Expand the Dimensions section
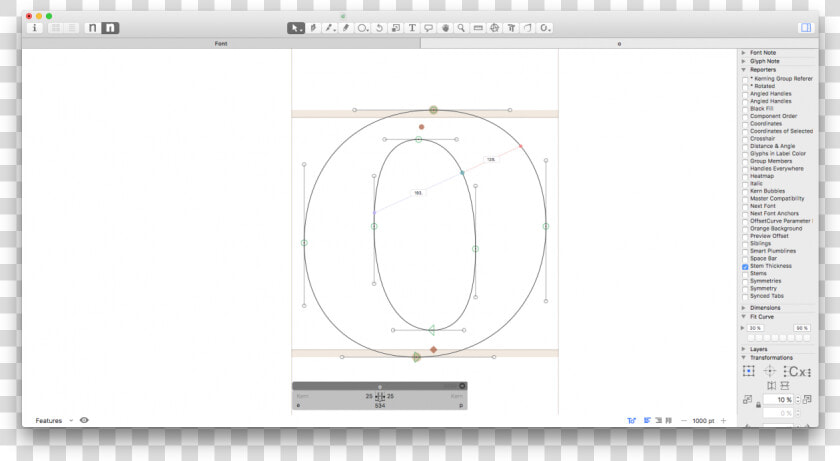The image size is (840, 461). tap(744, 308)
